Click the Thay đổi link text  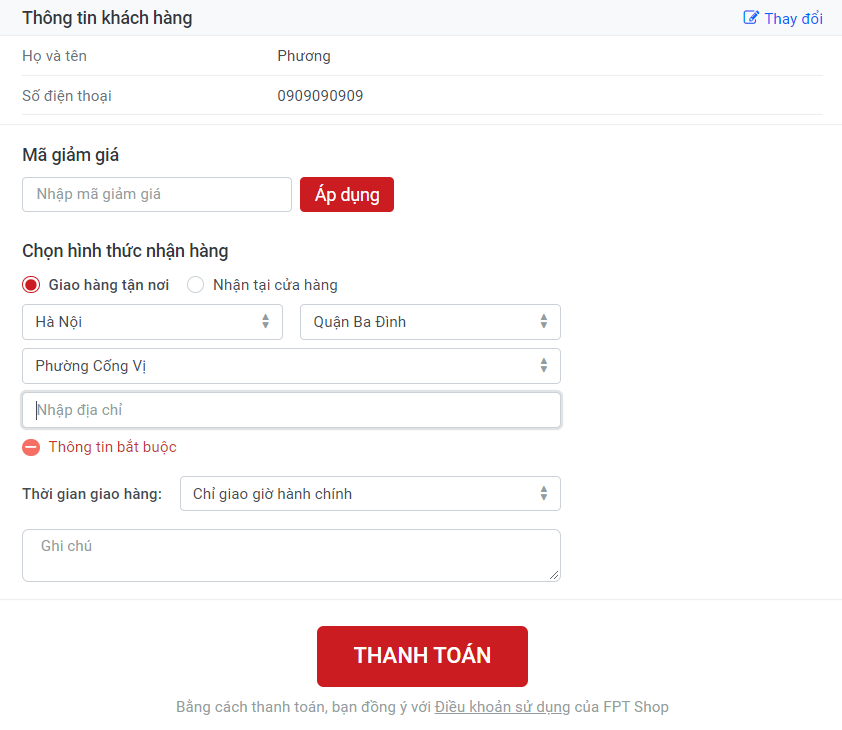point(793,19)
